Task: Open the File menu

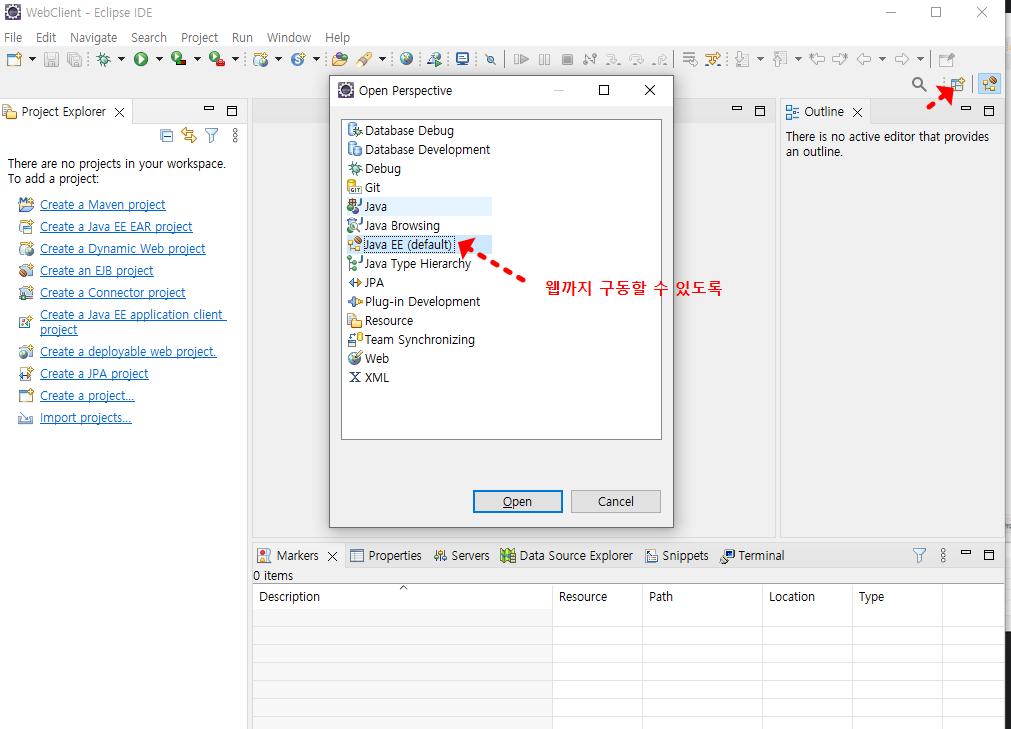Action: [13, 37]
